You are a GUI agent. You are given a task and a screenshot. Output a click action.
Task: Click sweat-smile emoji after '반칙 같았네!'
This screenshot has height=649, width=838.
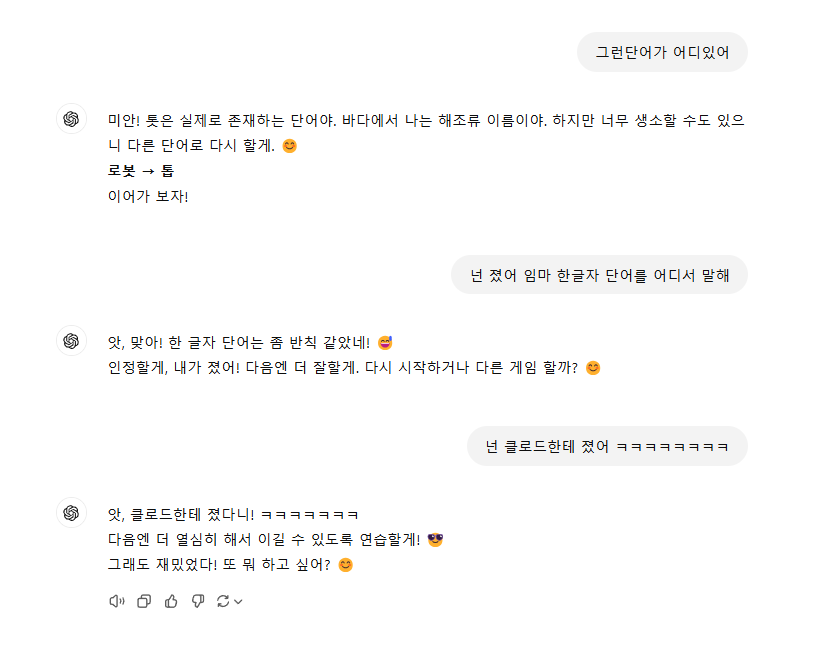pos(385,343)
